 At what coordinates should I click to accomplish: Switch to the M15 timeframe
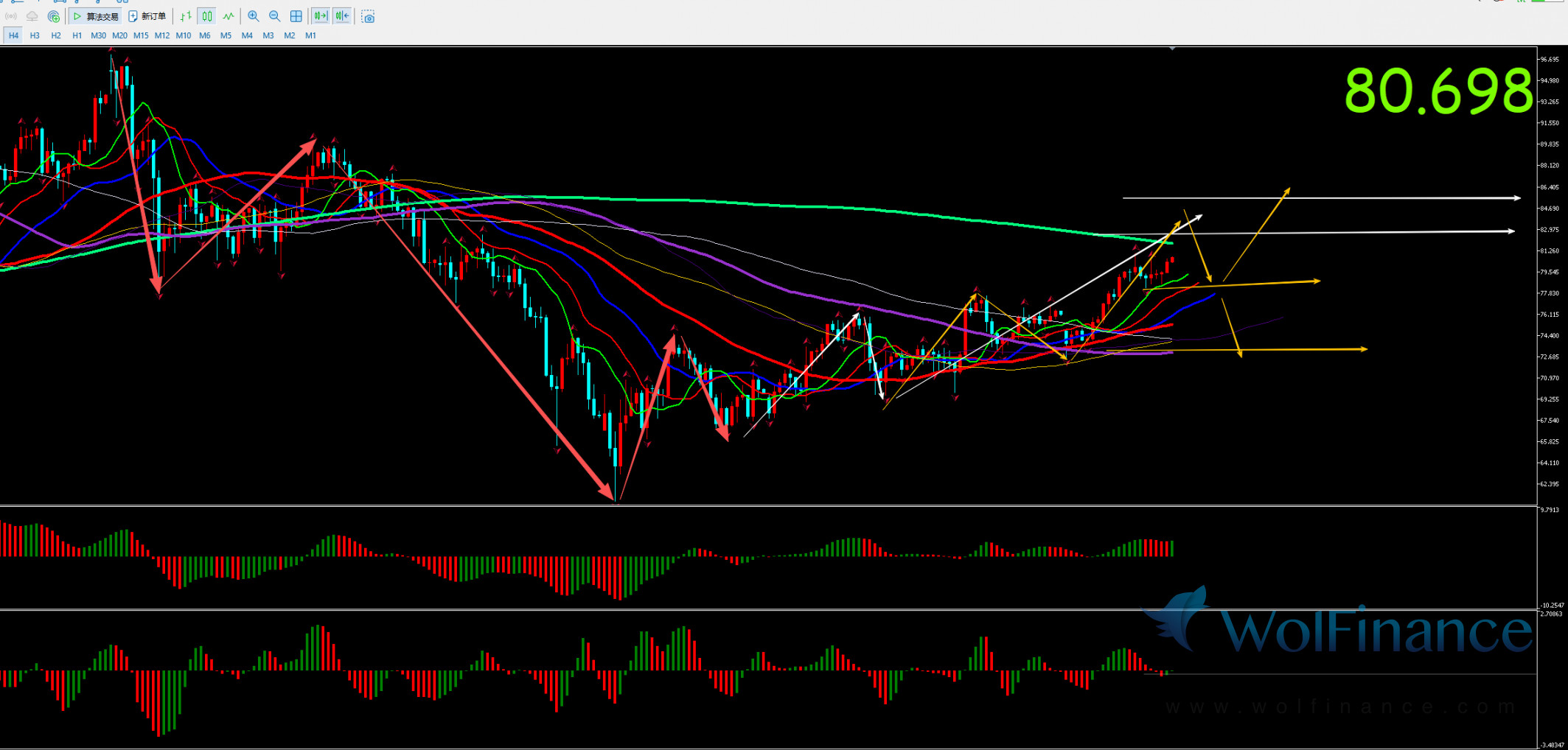tap(141, 35)
